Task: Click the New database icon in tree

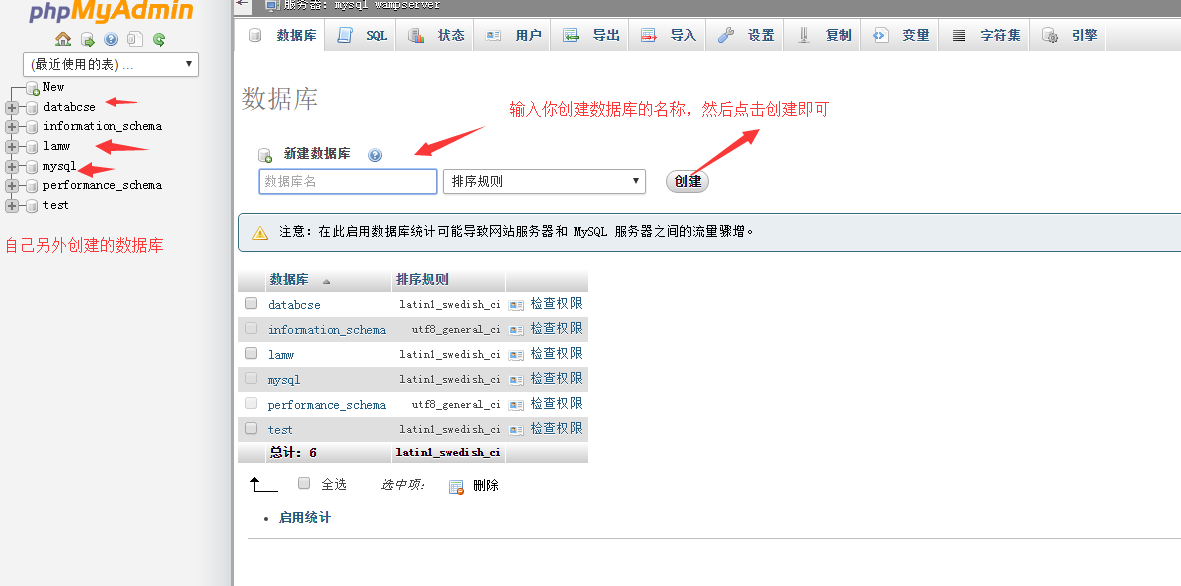Action: pos(32,88)
